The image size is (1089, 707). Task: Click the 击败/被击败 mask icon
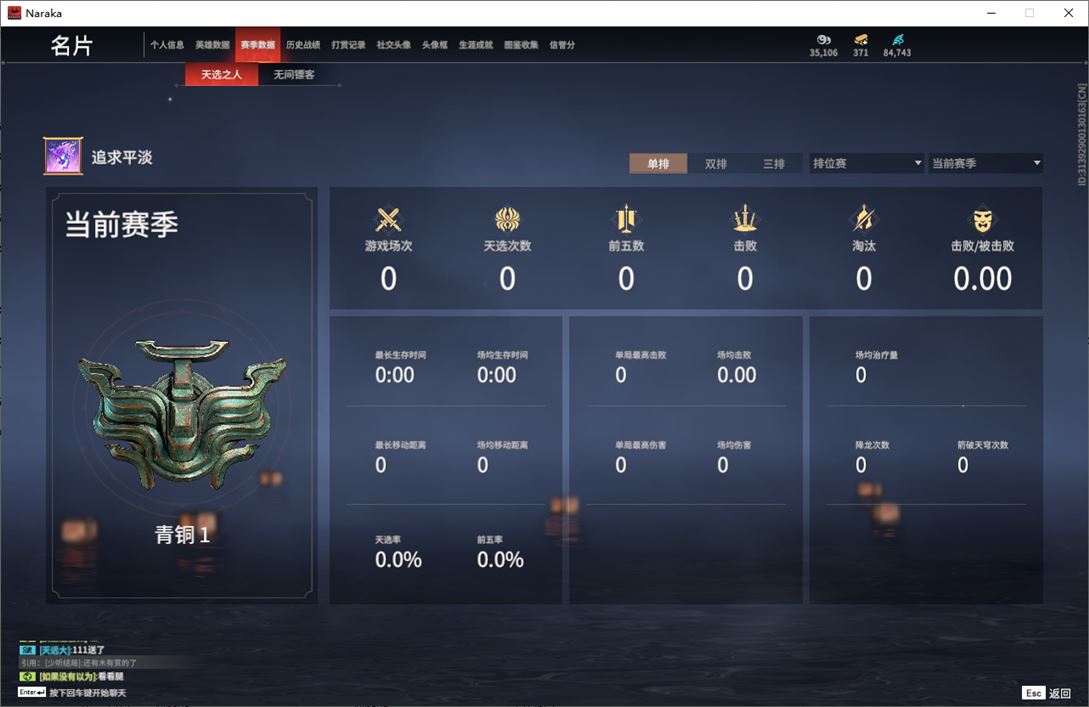tap(982, 220)
